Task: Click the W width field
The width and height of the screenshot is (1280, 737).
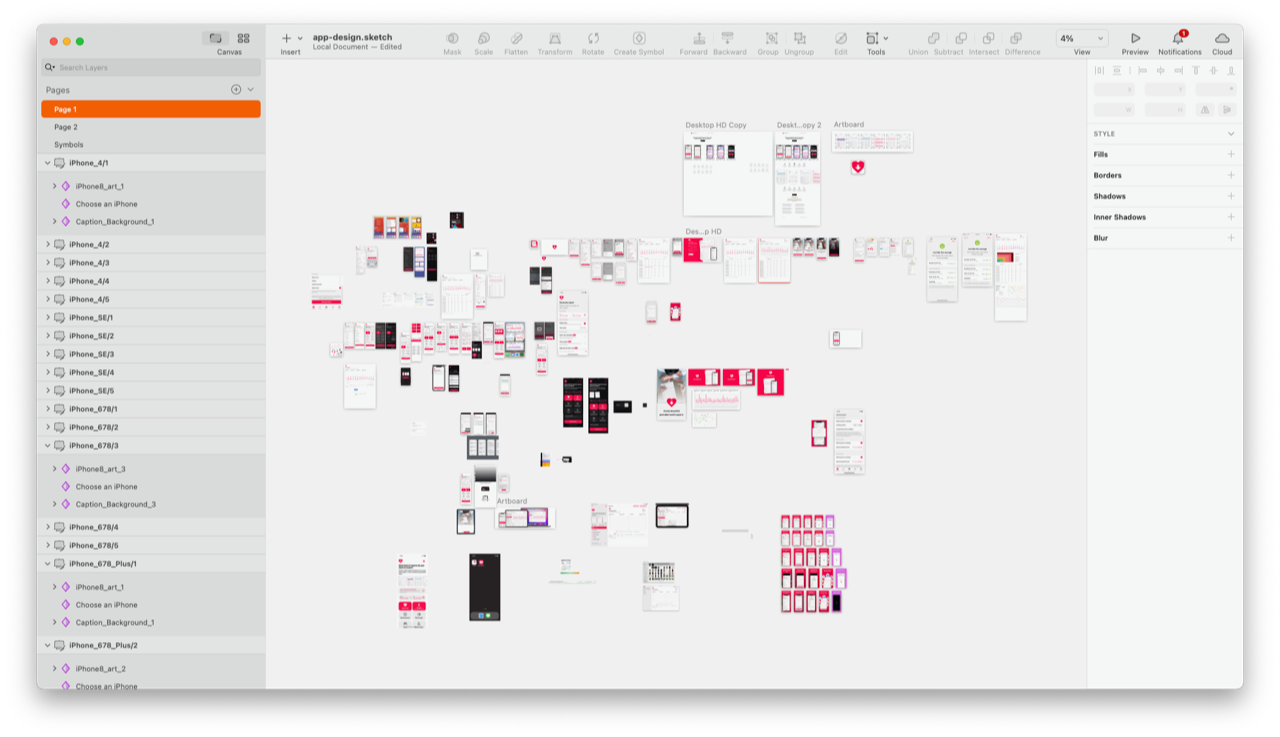Action: pos(1114,109)
